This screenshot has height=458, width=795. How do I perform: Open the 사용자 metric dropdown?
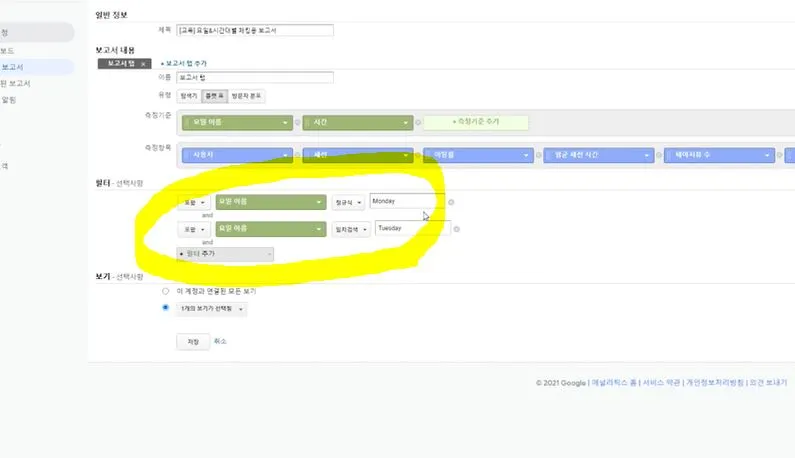pos(237,155)
